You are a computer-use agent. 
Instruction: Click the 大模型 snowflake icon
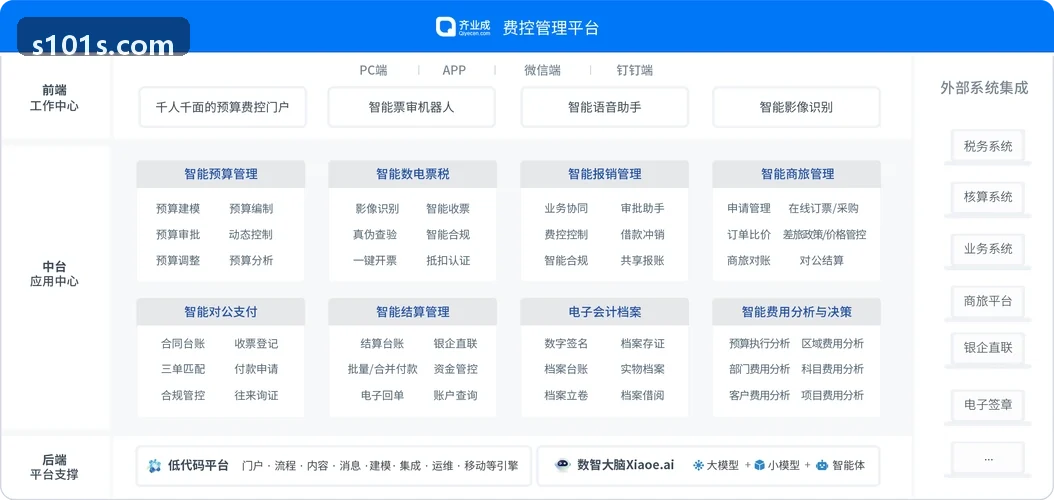click(x=698, y=465)
